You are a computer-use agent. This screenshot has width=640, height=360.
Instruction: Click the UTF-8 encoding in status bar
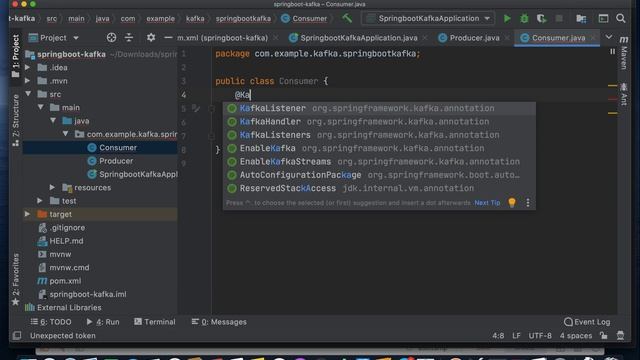[540, 336]
